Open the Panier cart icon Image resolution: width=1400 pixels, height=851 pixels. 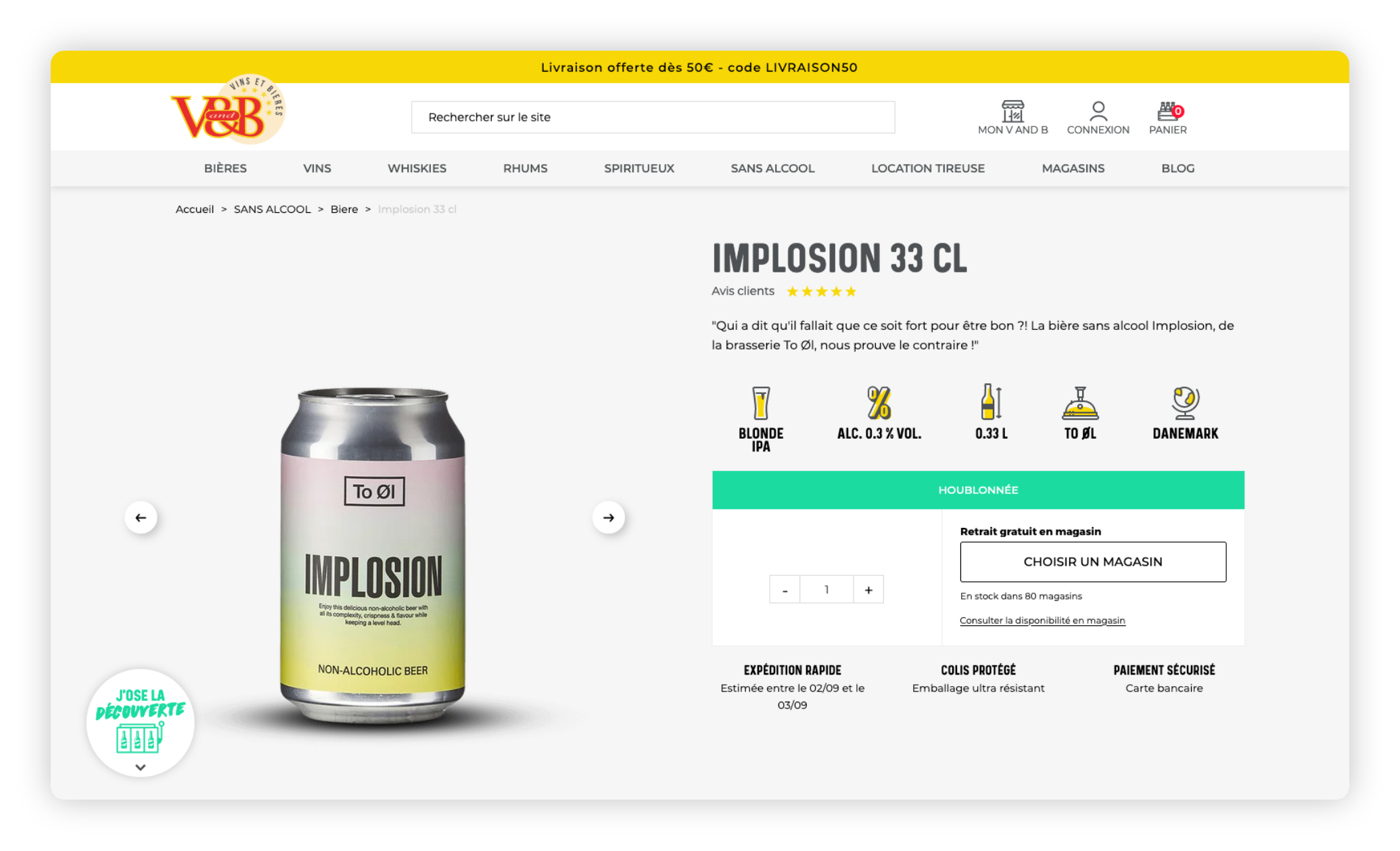(1168, 111)
